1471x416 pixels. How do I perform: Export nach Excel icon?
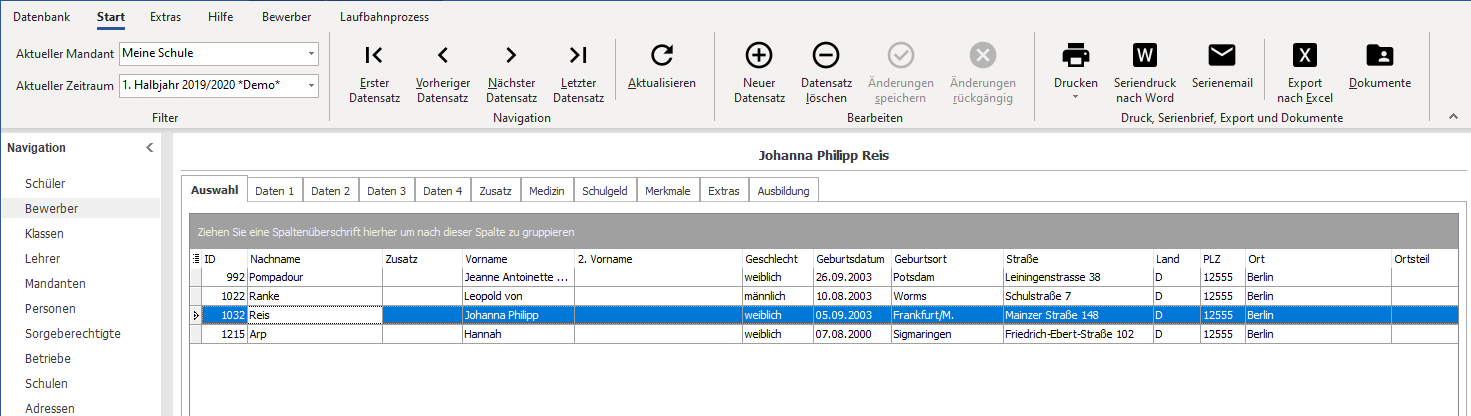pyautogui.click(x=1305, y=55)
